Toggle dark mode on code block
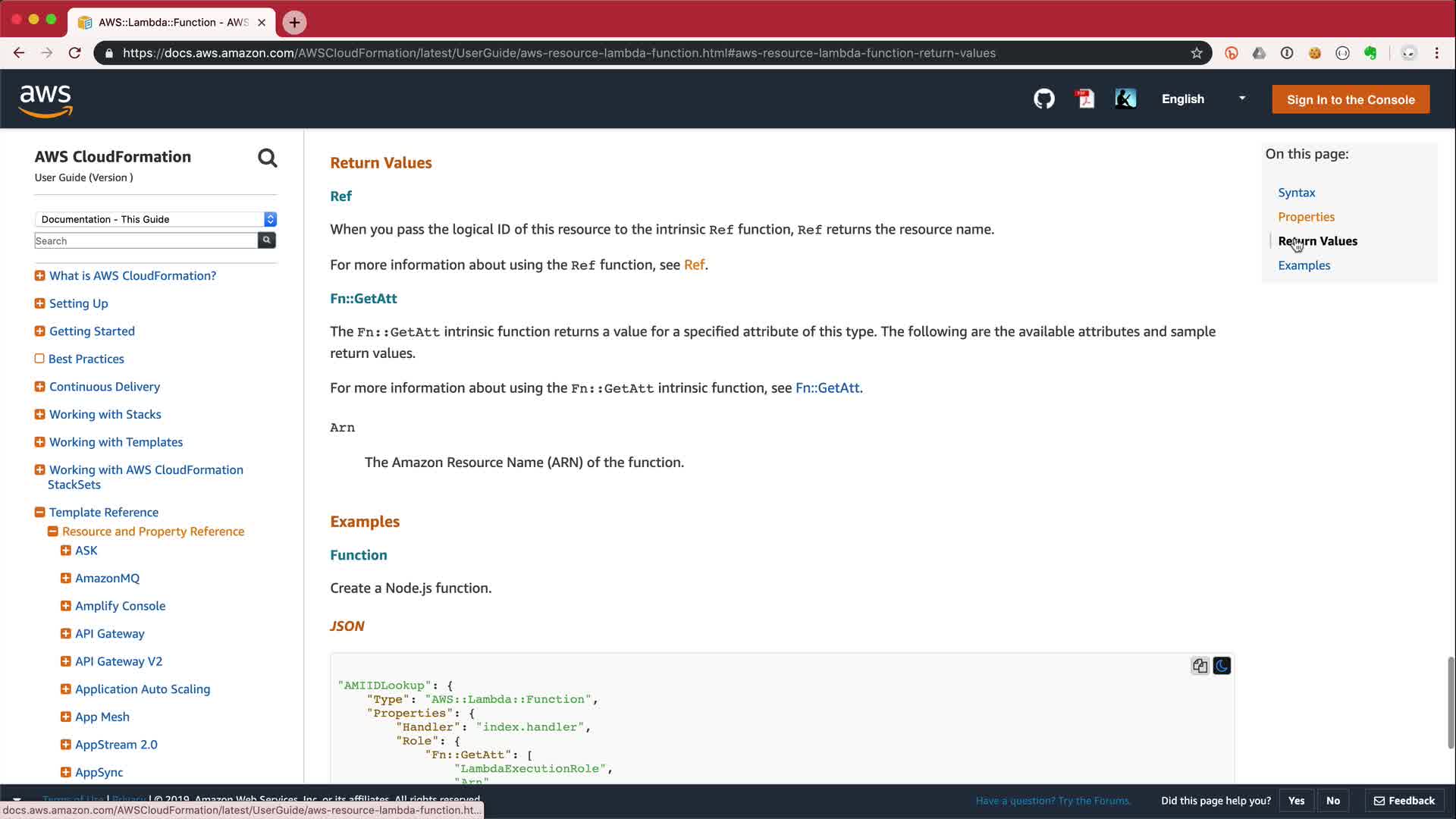The width and height of the screenshot is (1456, 819). (1222, 666)
